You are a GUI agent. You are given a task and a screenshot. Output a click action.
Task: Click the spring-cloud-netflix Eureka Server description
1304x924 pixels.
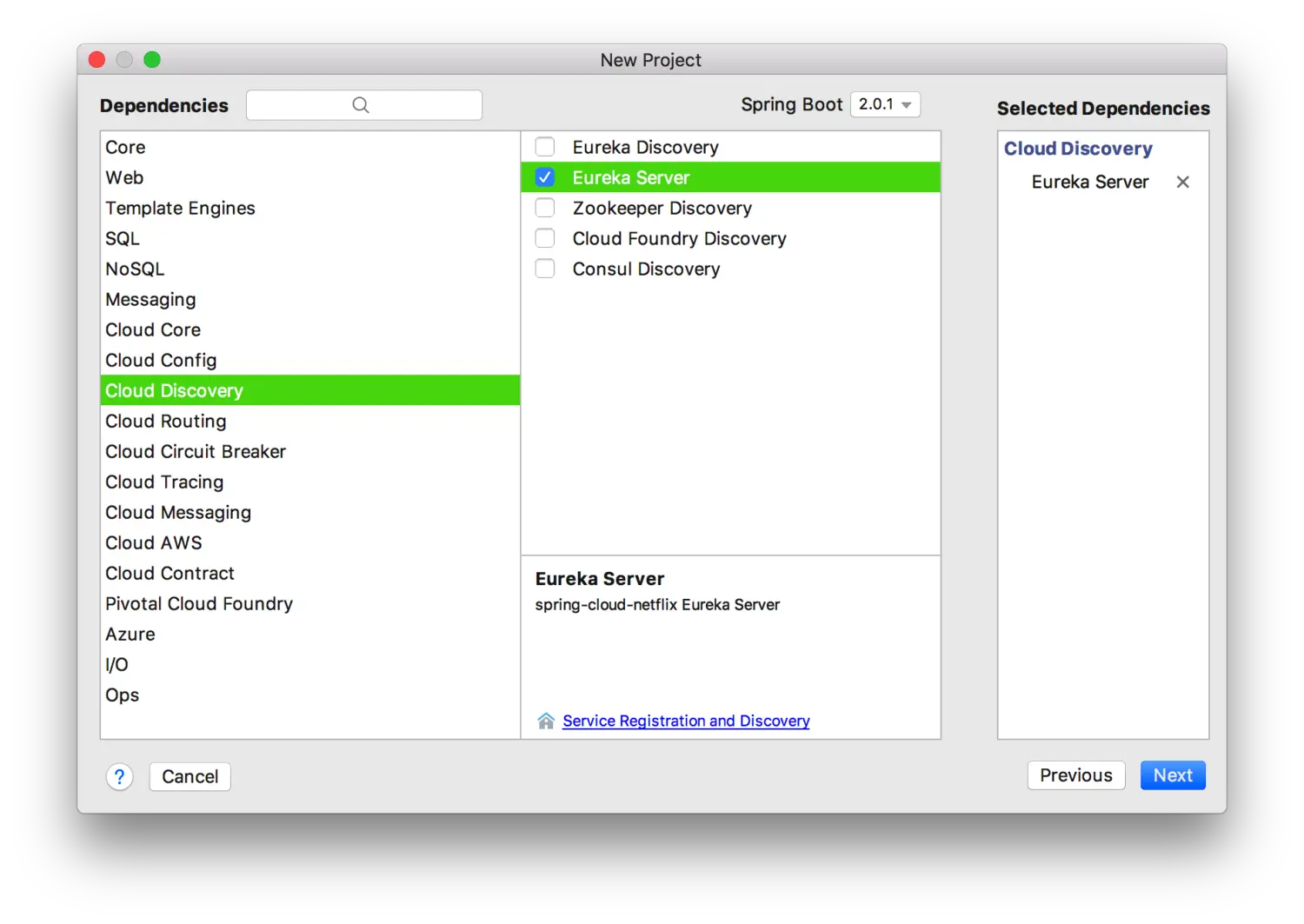[657, 604]
